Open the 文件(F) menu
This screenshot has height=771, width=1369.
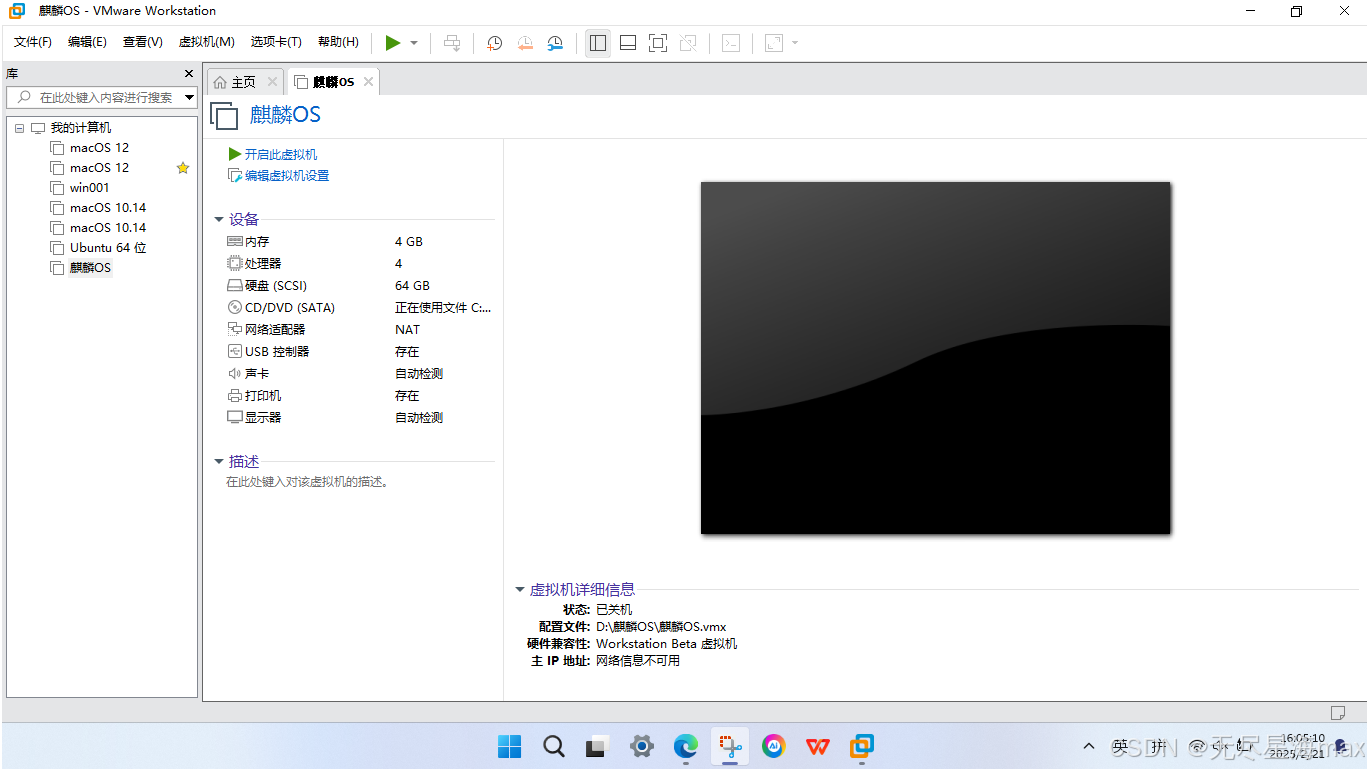[x=33, y=42]
